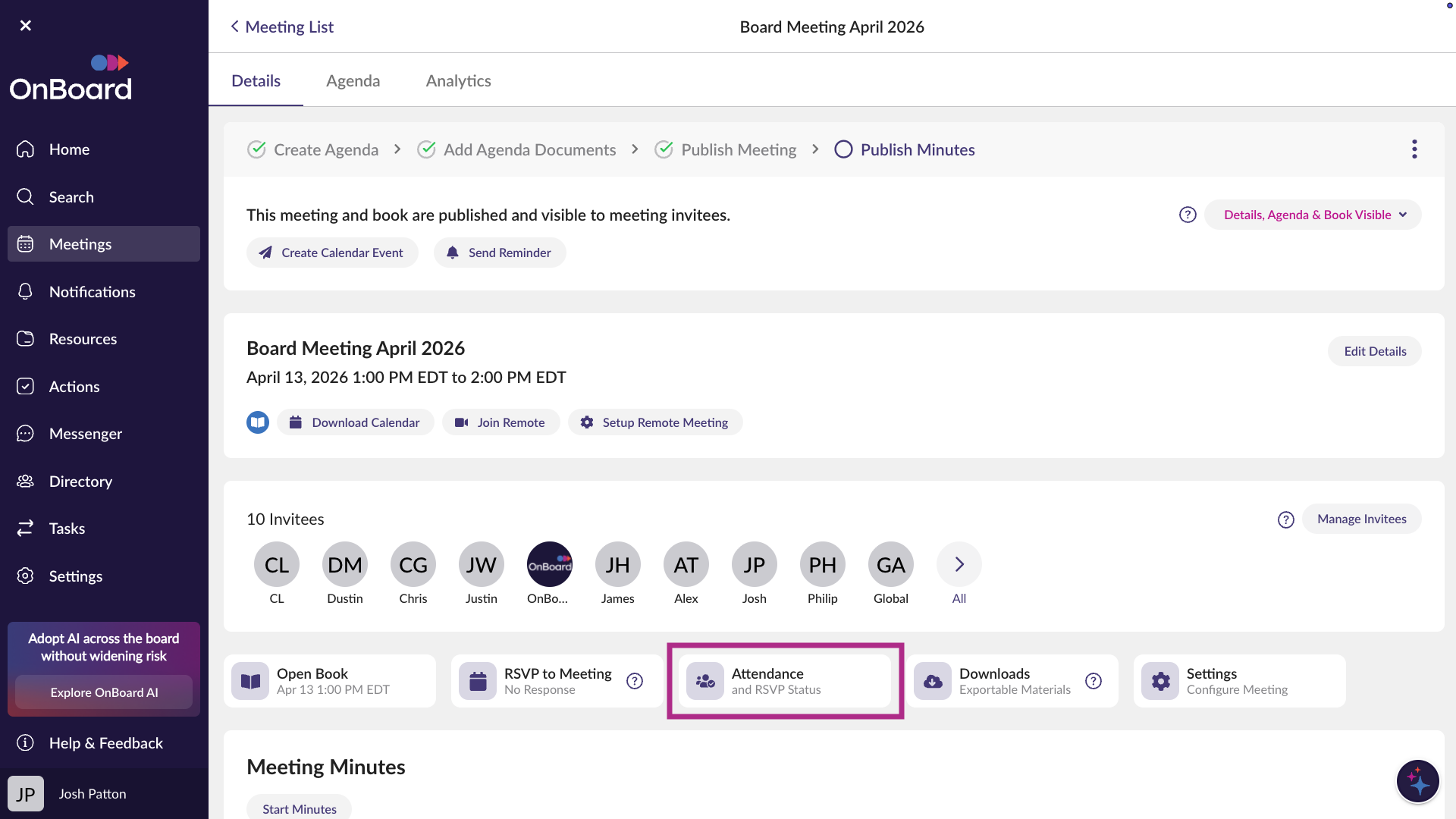Switch to the Agenda tab
The image size is (1456, 819).
pos(353,80)
